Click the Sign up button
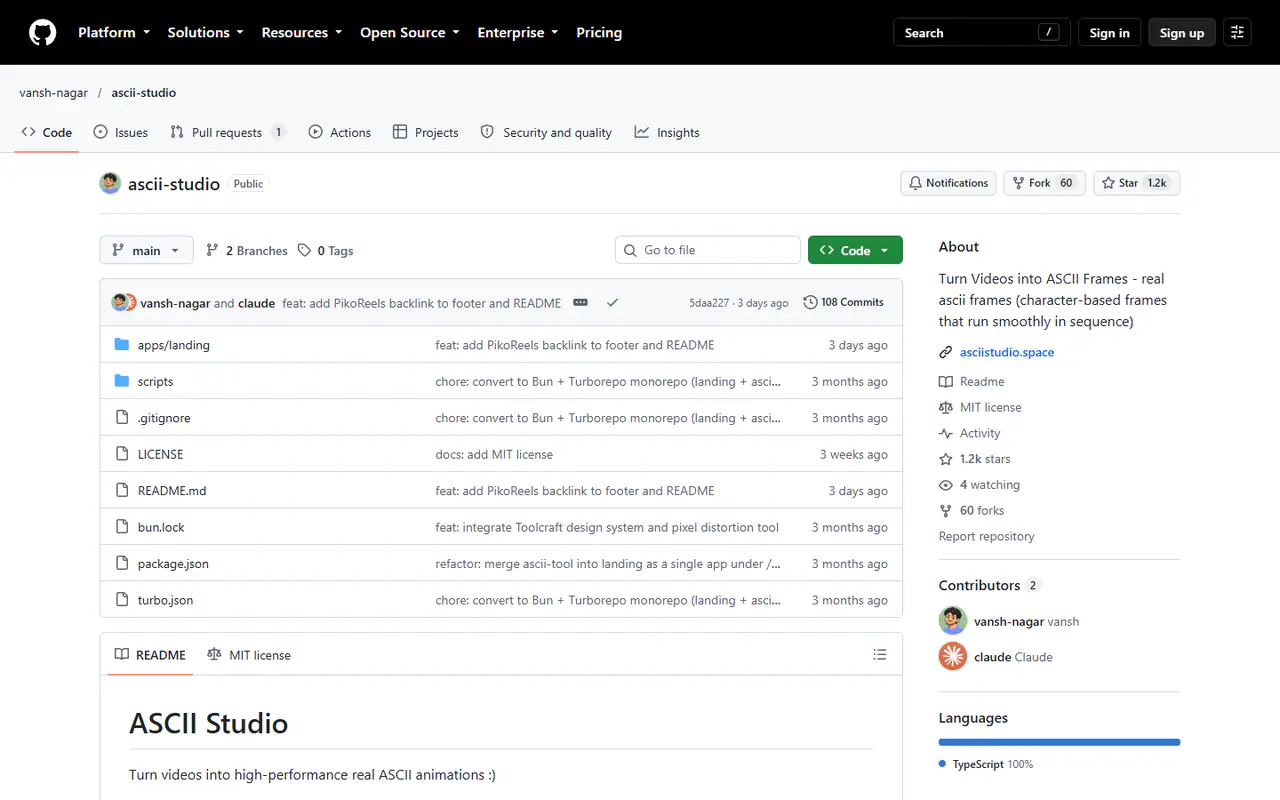Viewport: 1280px width, 800px height. [1182, 33]
